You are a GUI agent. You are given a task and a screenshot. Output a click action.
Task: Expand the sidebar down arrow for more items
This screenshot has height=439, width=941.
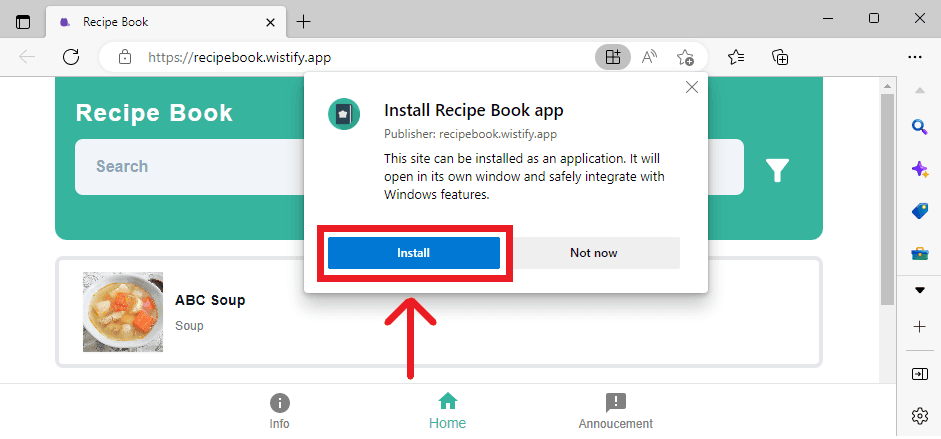click(919, 290)
